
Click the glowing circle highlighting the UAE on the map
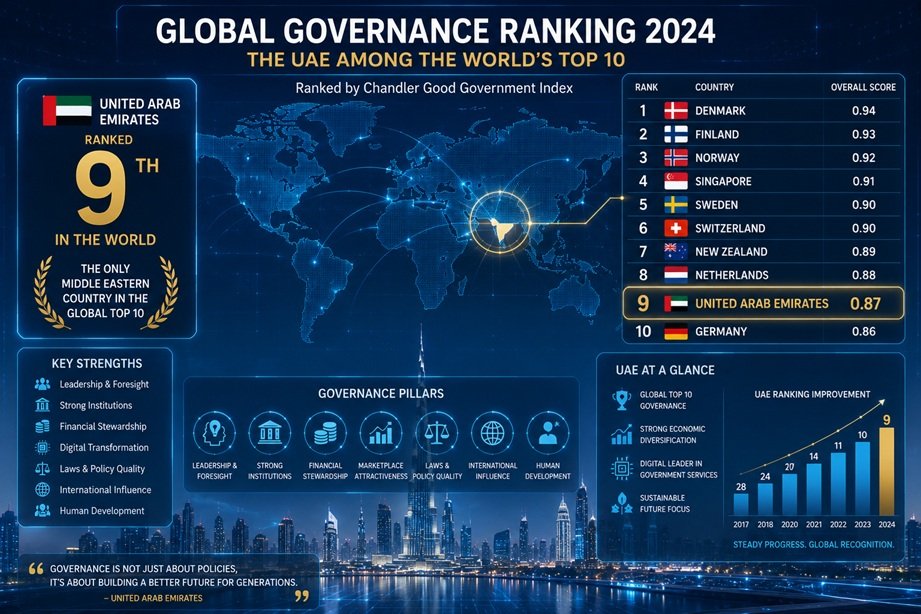coord(500,223)
